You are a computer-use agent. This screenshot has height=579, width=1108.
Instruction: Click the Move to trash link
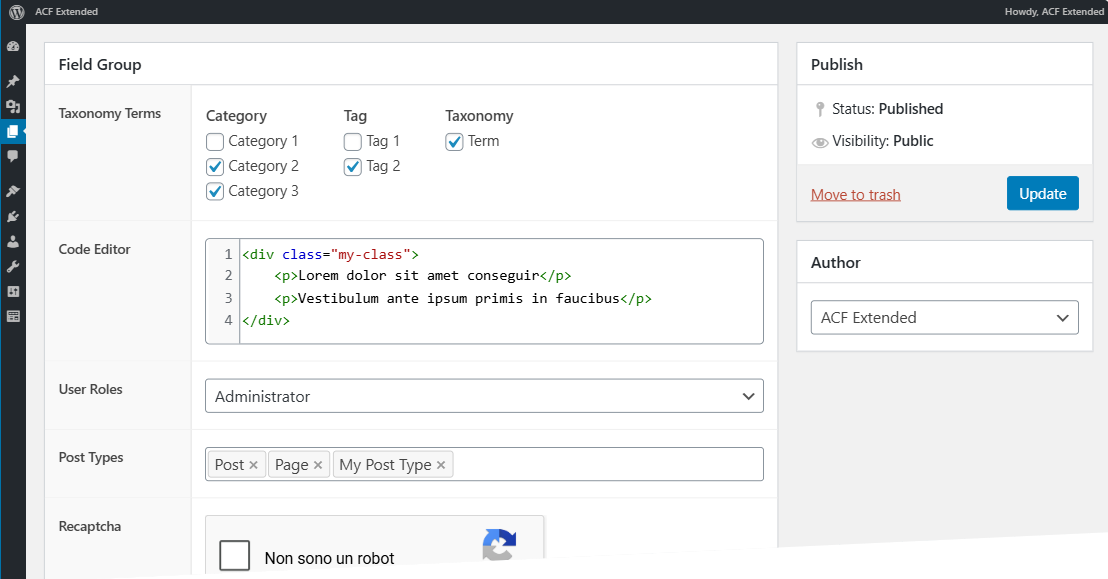[856, 195]
